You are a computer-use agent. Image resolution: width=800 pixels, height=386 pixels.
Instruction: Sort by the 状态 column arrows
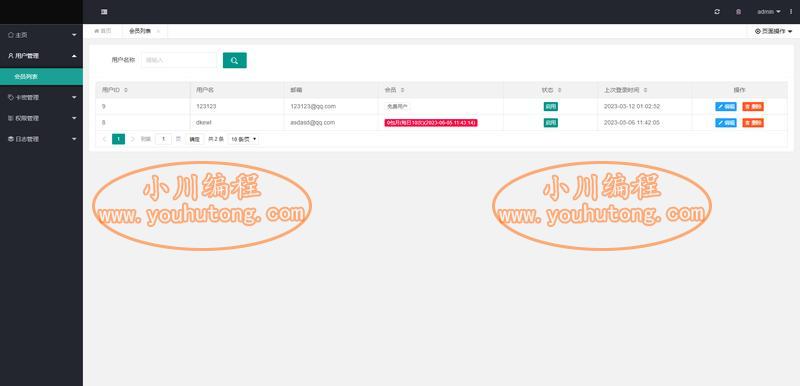[x=560, y=90]
